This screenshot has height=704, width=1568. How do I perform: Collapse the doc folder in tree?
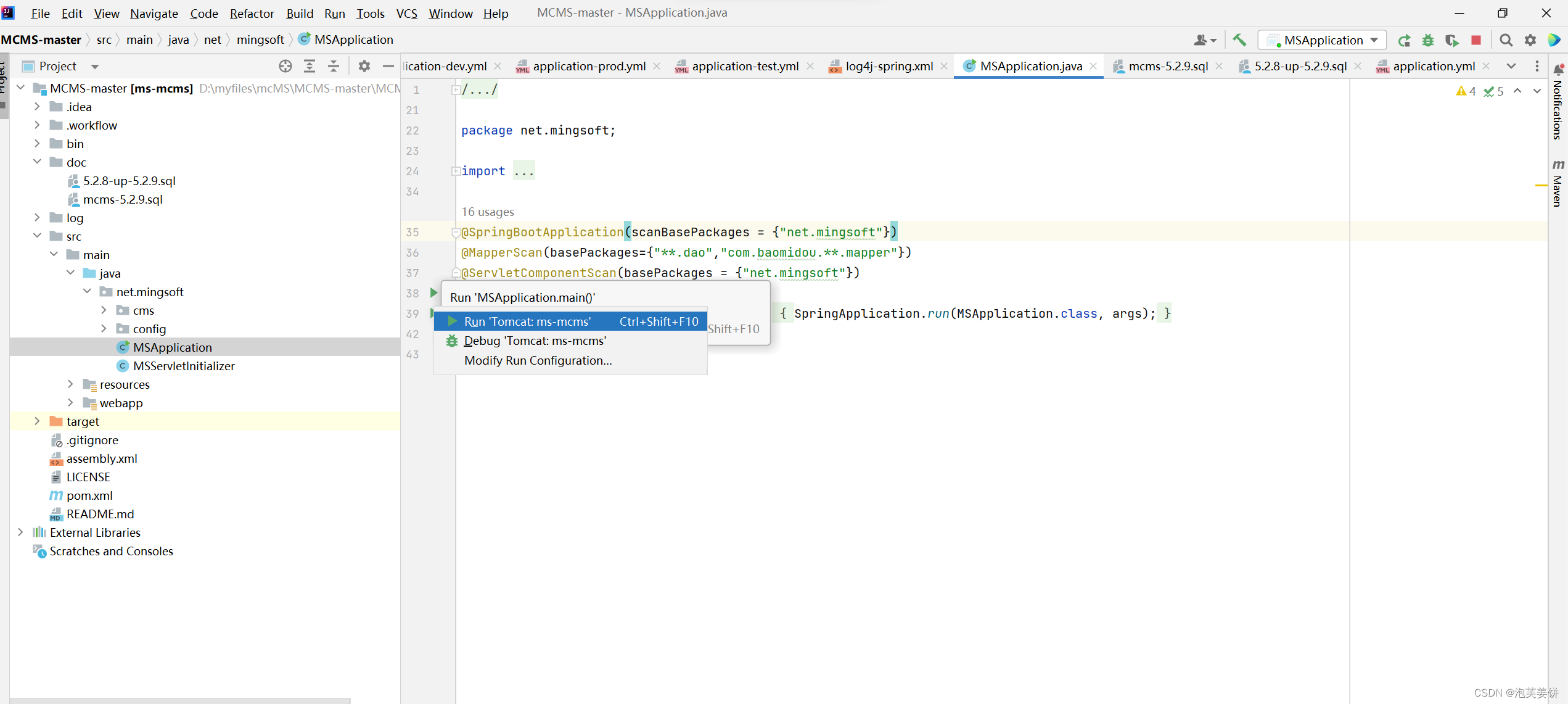[37, 162]
